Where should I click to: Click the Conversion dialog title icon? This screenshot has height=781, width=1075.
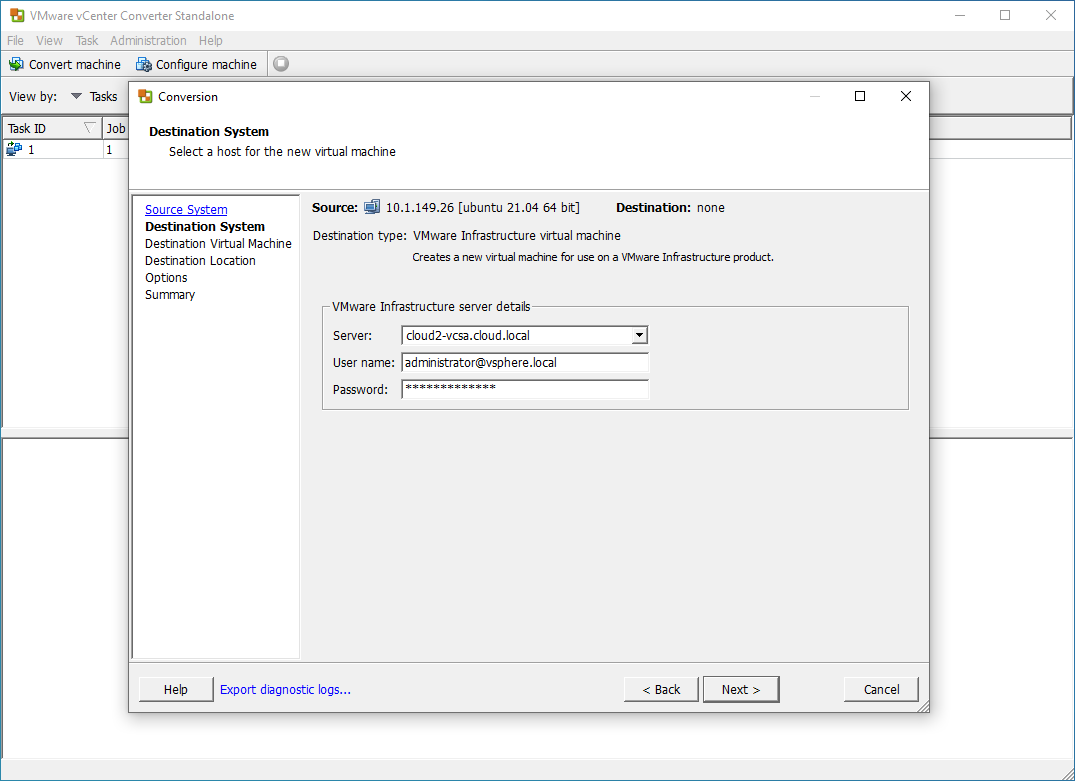[x=145, y=97]
